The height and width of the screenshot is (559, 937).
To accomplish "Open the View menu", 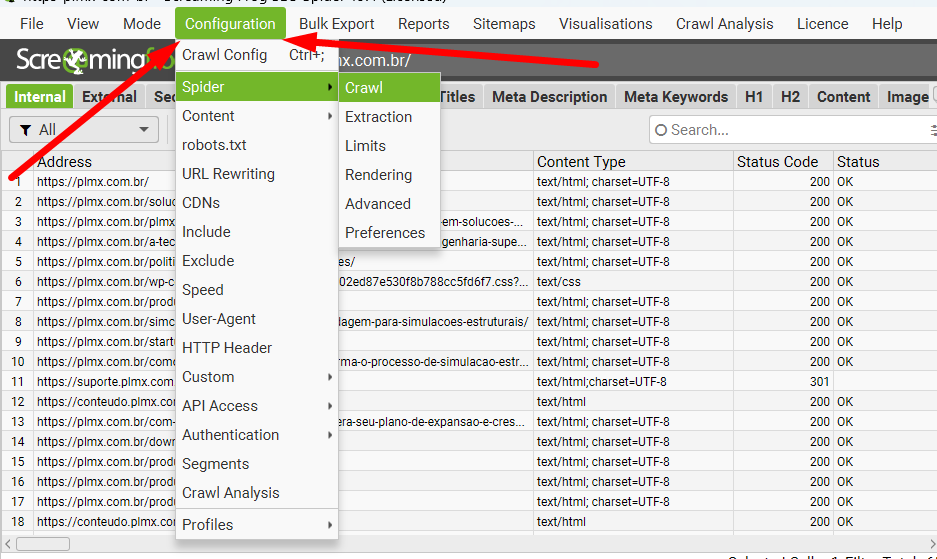I will point(82,24).
